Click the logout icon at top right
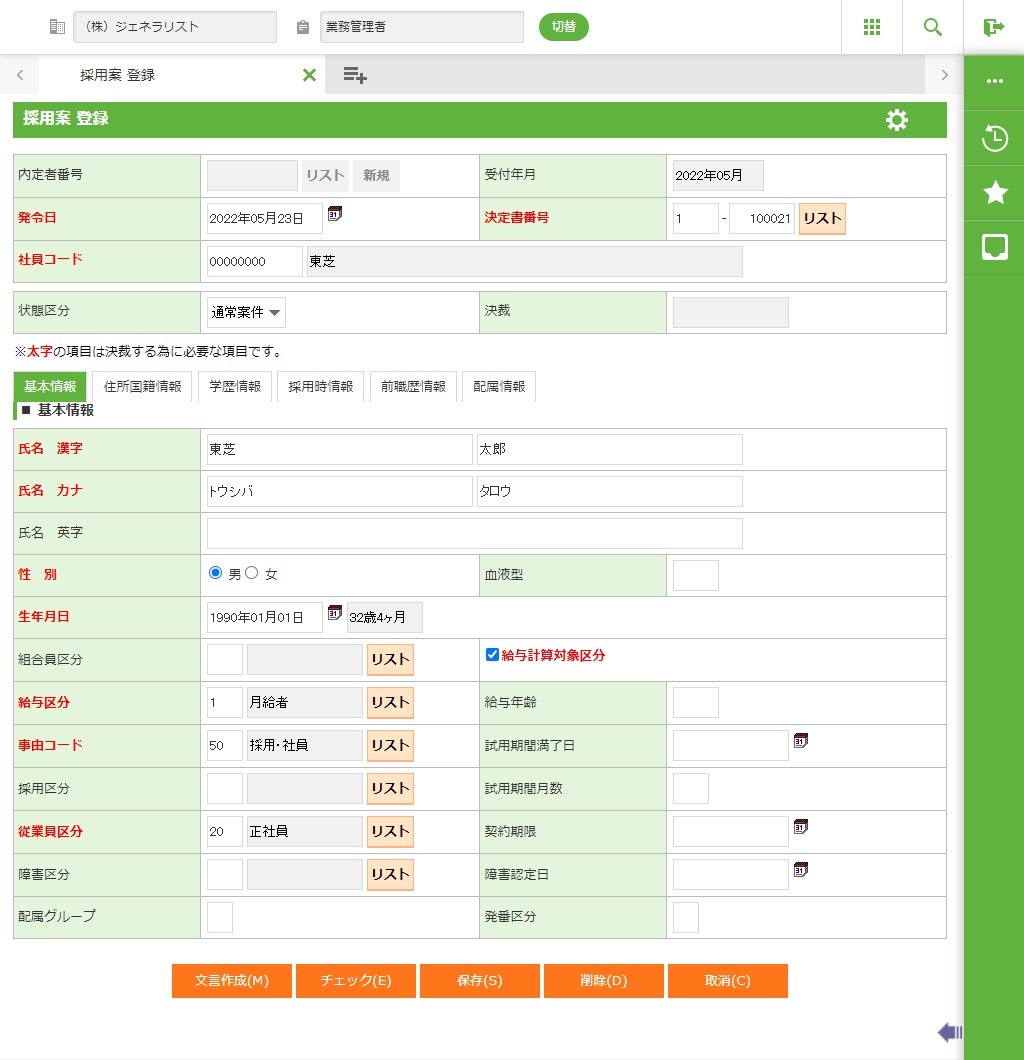This screenshot has height=1060, width=1024. pyautogui.click(x=994, y=27)
